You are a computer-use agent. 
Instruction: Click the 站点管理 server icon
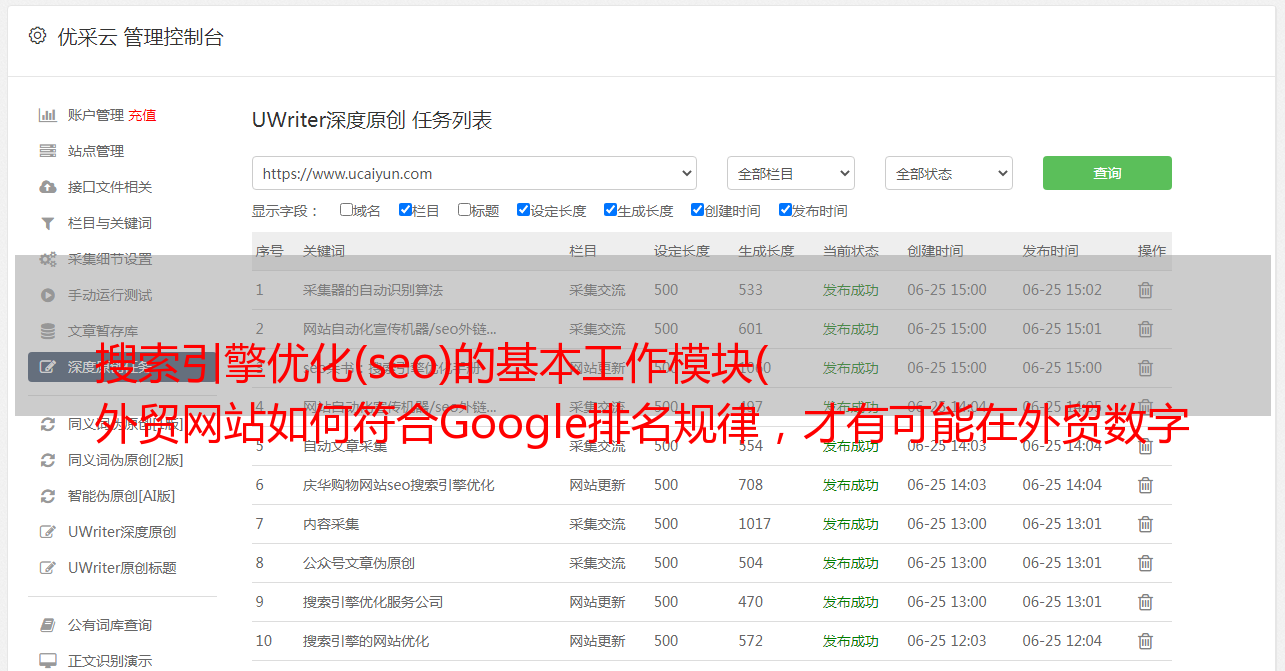click(47, 151)
